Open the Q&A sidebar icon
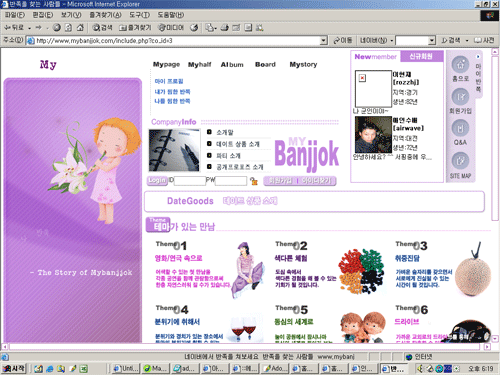Image resolution: width=500 pixels, height=375 pixels. [460, 128]
